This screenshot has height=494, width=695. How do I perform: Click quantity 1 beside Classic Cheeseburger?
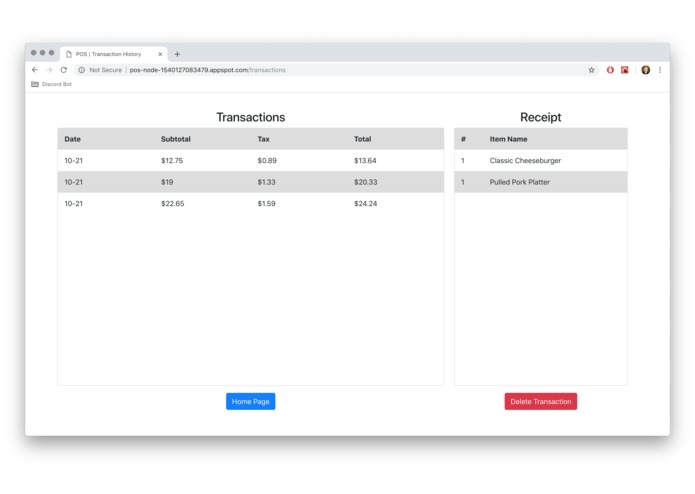click(463, 160)
